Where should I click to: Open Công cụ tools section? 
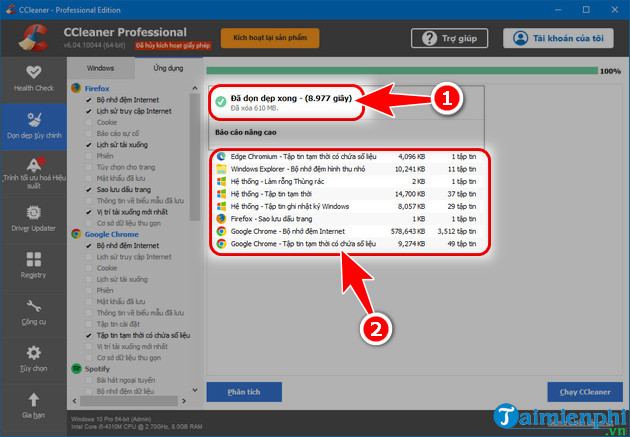tap(33, 313)
